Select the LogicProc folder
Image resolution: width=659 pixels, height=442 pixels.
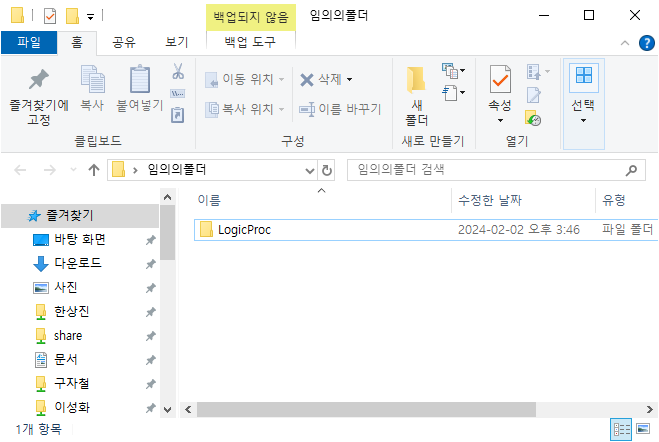244,230
